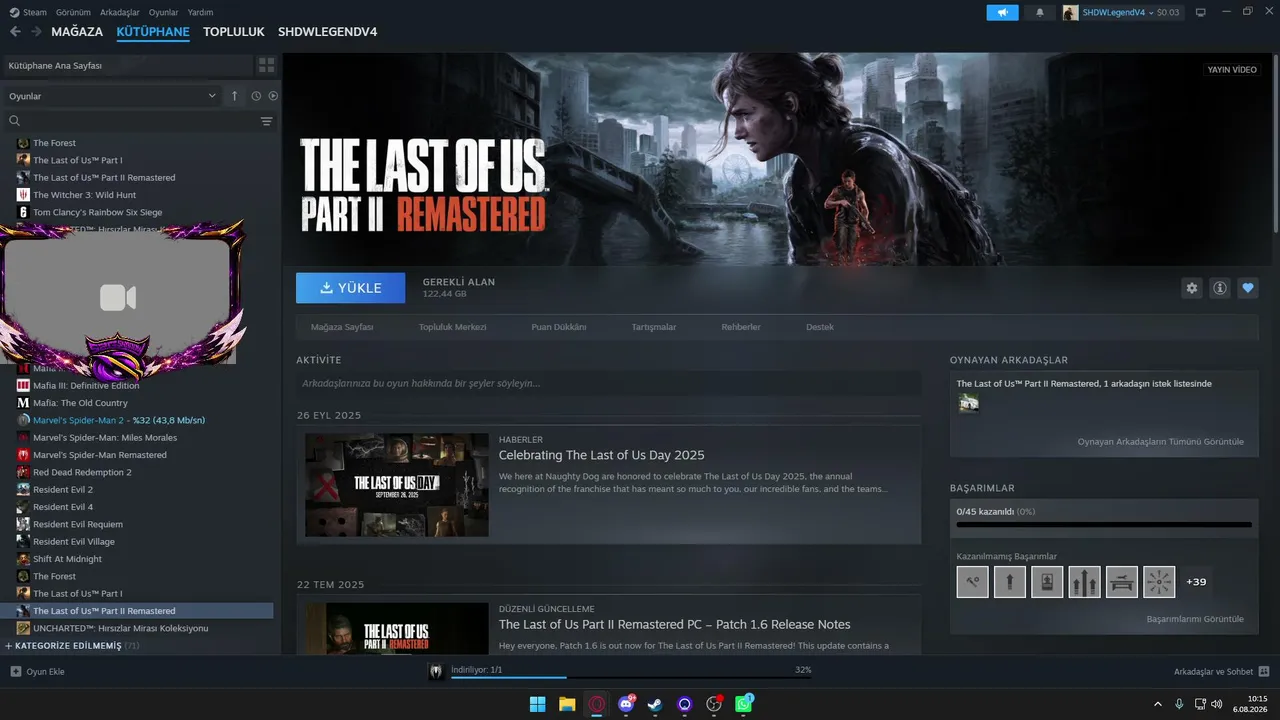Launch Big Picture mode via monitor icon
Viewport: 1280px width, 720px height.
[x=1201, y=12]
